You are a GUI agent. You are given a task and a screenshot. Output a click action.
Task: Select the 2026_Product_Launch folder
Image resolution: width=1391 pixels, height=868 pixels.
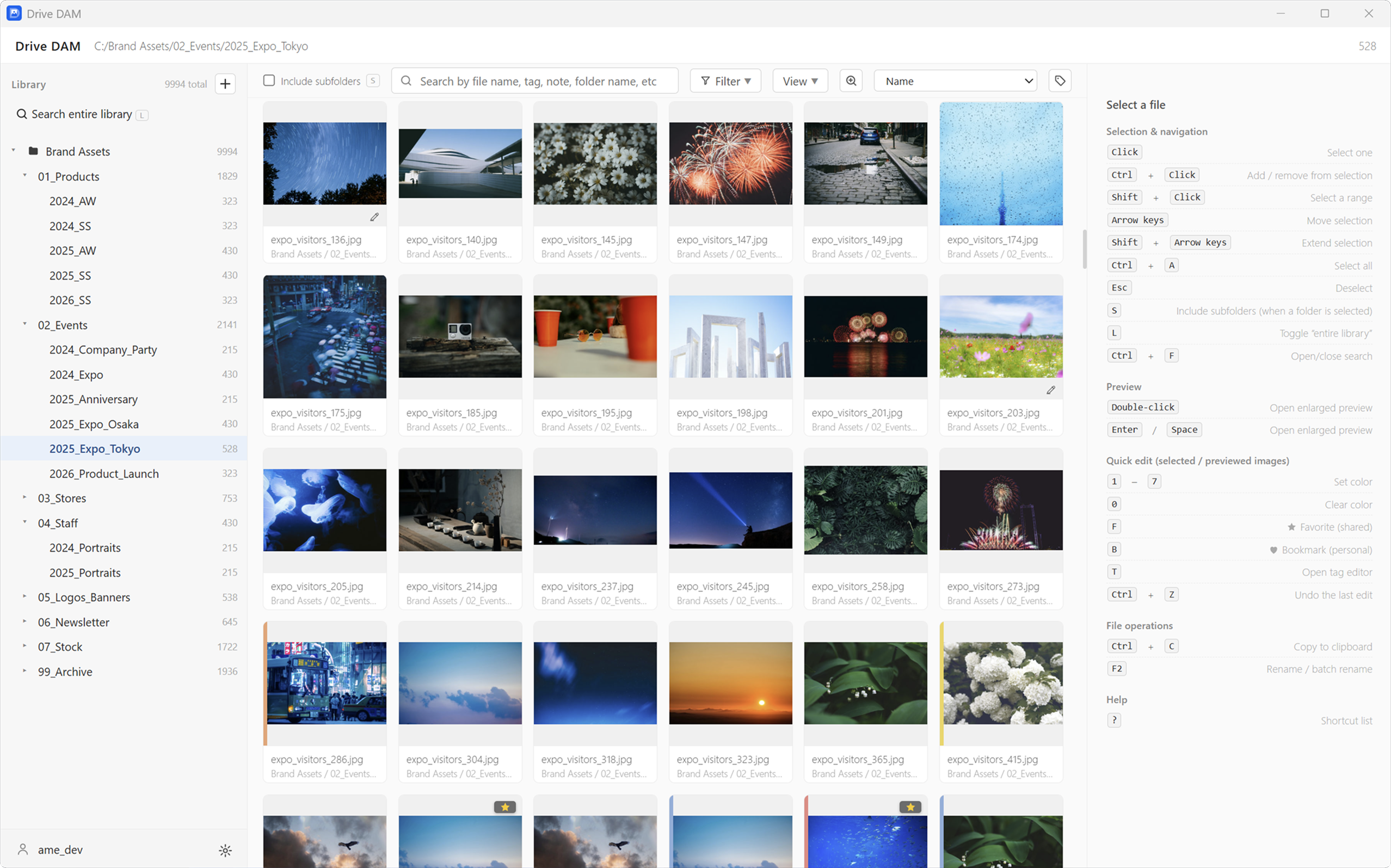point(124,473)
